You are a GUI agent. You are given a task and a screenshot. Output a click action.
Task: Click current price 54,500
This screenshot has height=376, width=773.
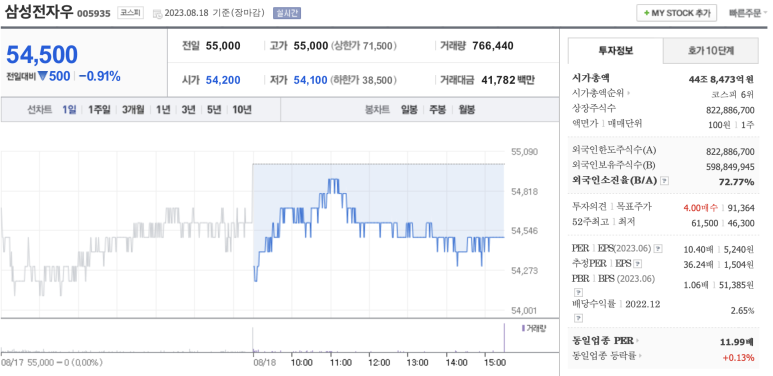pos(42,55)
